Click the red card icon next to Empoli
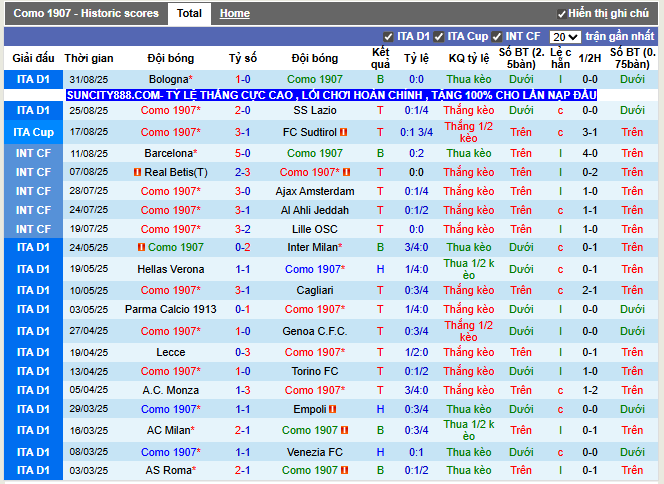Viewport: 664px width, 484px height. 332,409
